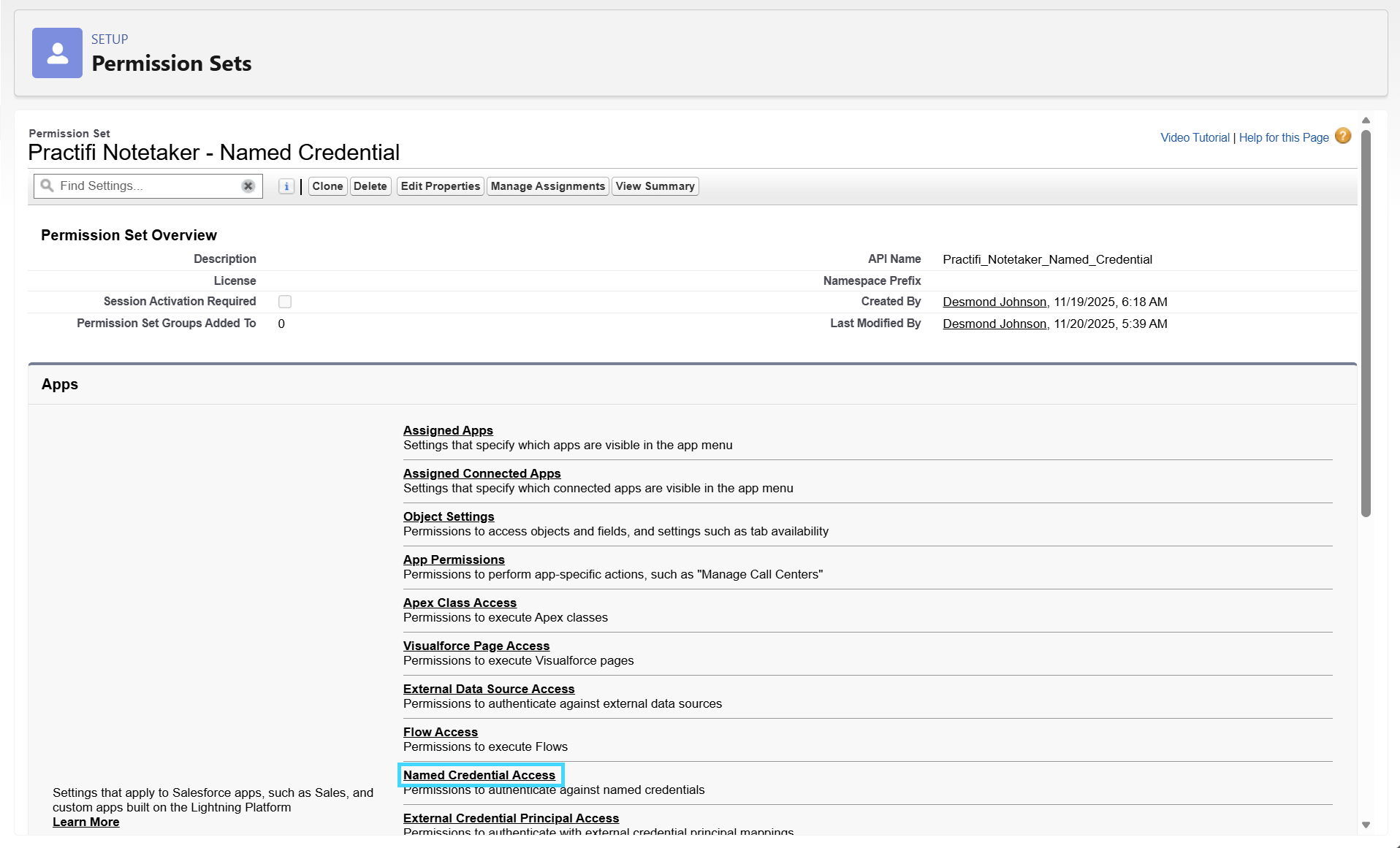
Task: Click the View Summary button
Action: [655, 186]
